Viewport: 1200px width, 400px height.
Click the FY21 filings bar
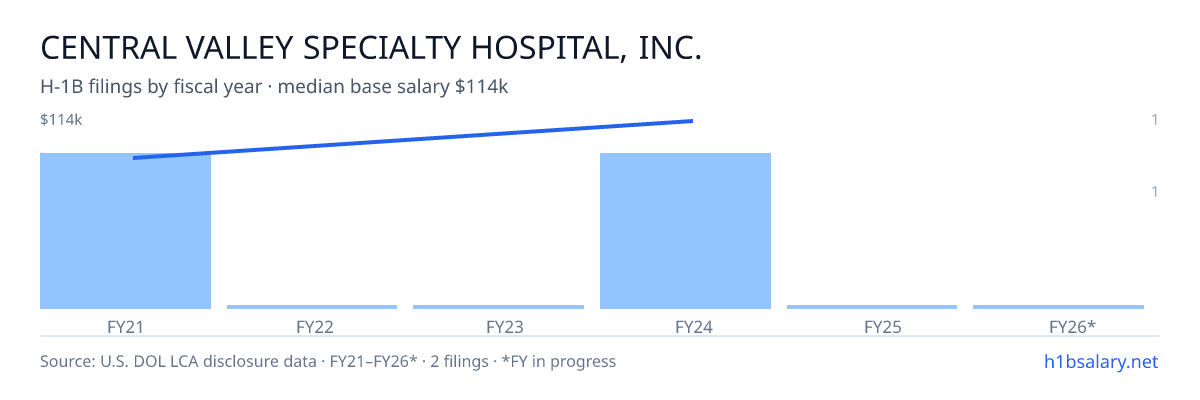click(126, 231)
